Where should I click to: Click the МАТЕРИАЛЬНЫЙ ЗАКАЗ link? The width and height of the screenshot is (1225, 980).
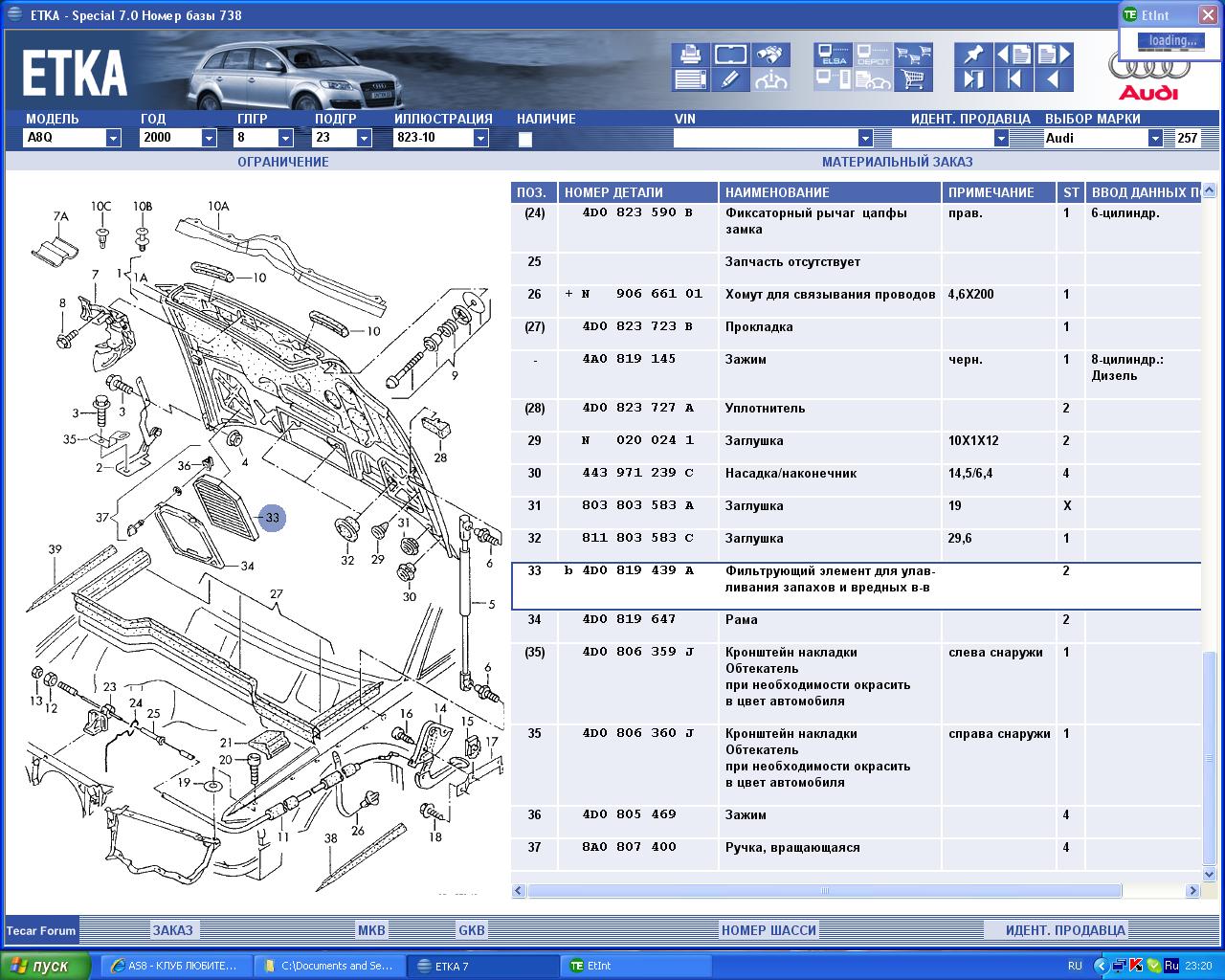(x=897, y=162)
